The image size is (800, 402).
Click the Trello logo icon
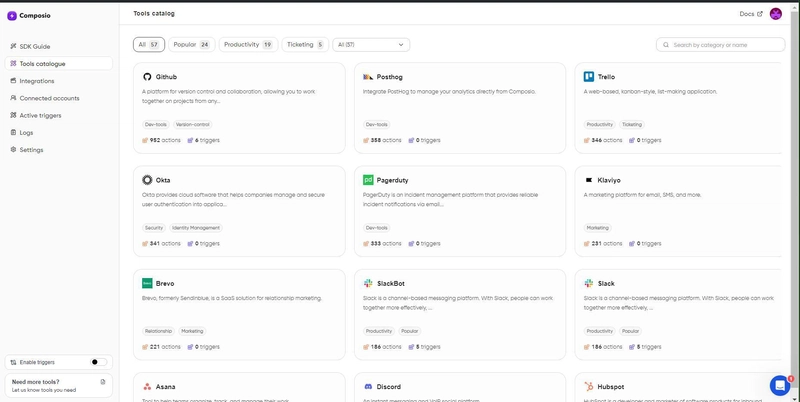click(x=589, y=77)
